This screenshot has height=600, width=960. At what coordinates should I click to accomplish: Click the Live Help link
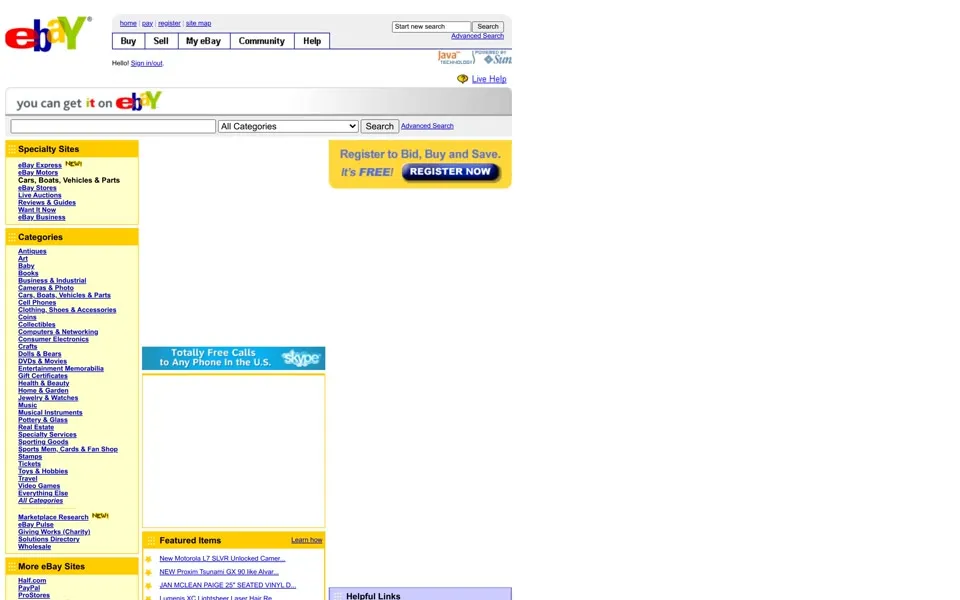pyautogui.click(x=489, y=79)
